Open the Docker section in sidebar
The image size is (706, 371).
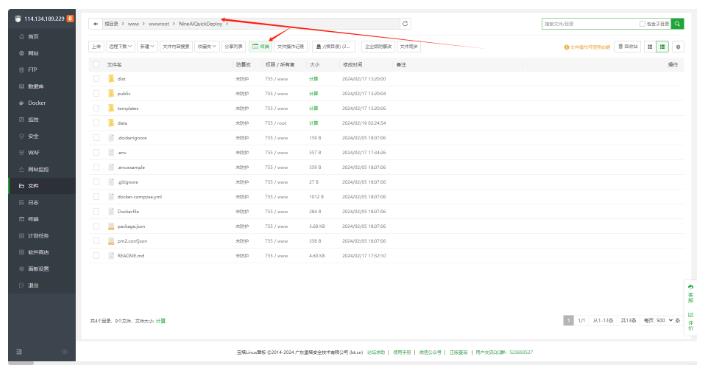click(36, 103)
